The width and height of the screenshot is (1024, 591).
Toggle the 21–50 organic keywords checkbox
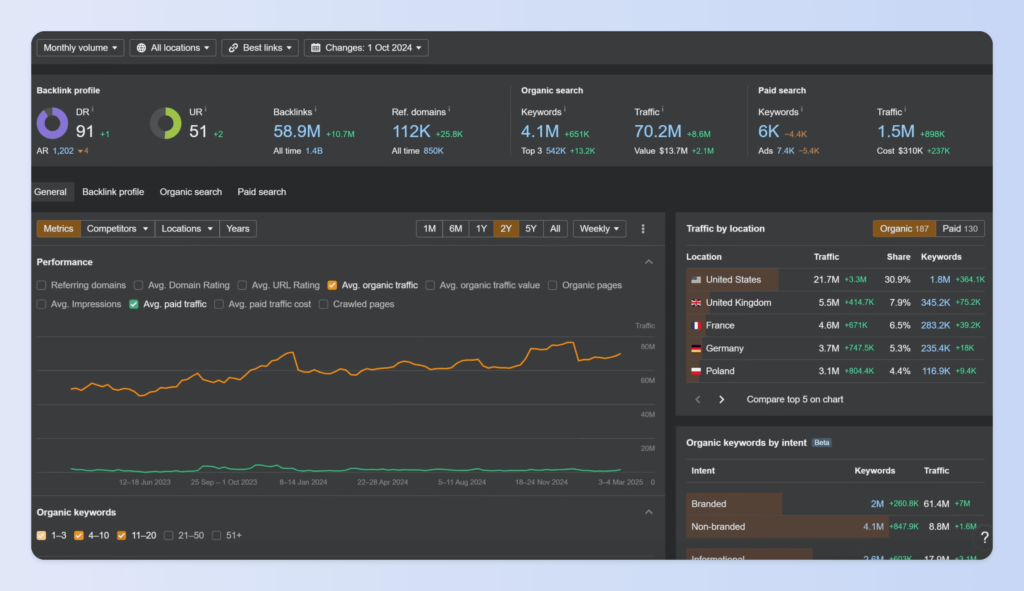click(x=169, y=535)
